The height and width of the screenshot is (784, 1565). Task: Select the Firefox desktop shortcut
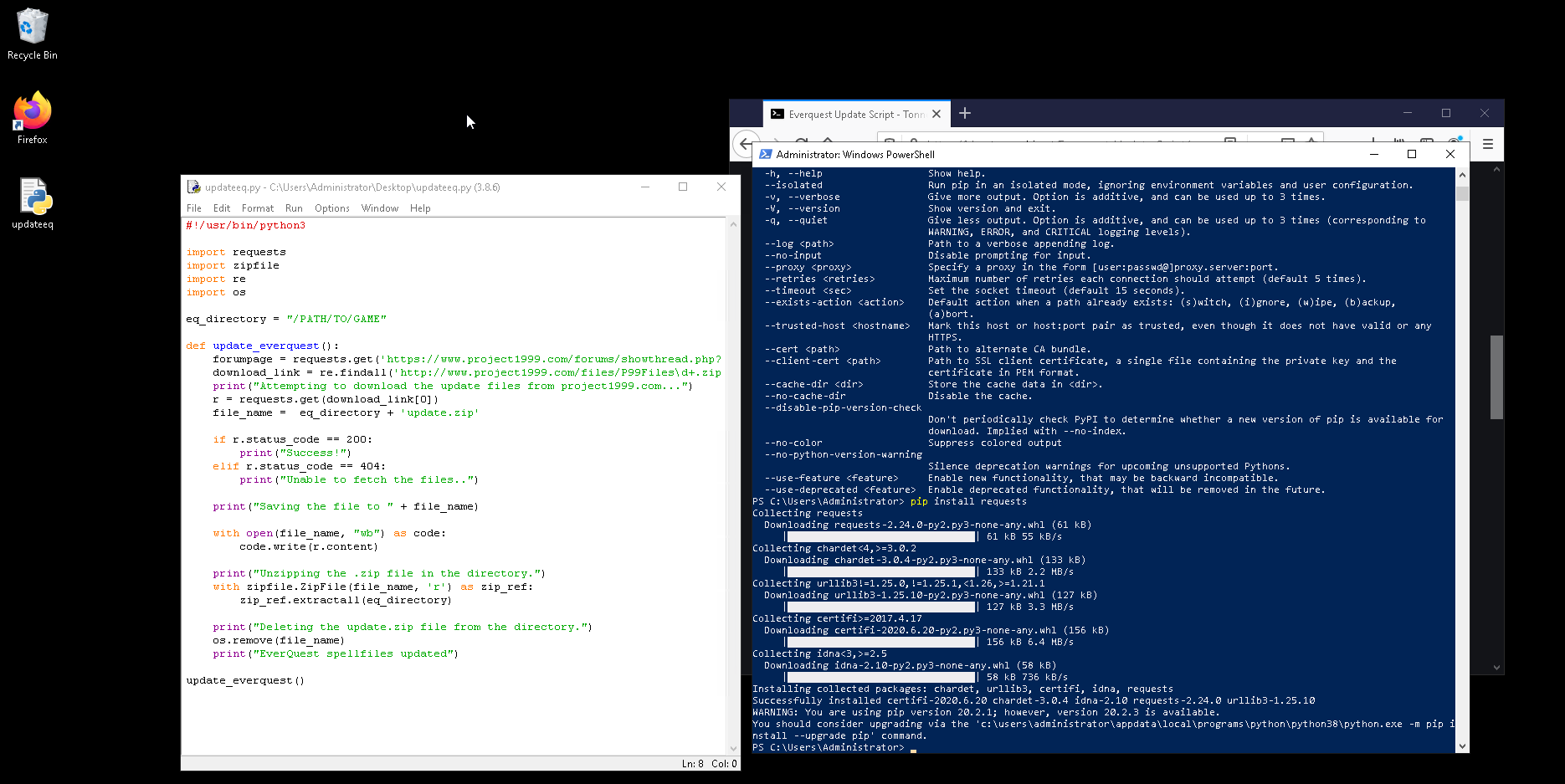click(32, 118)
